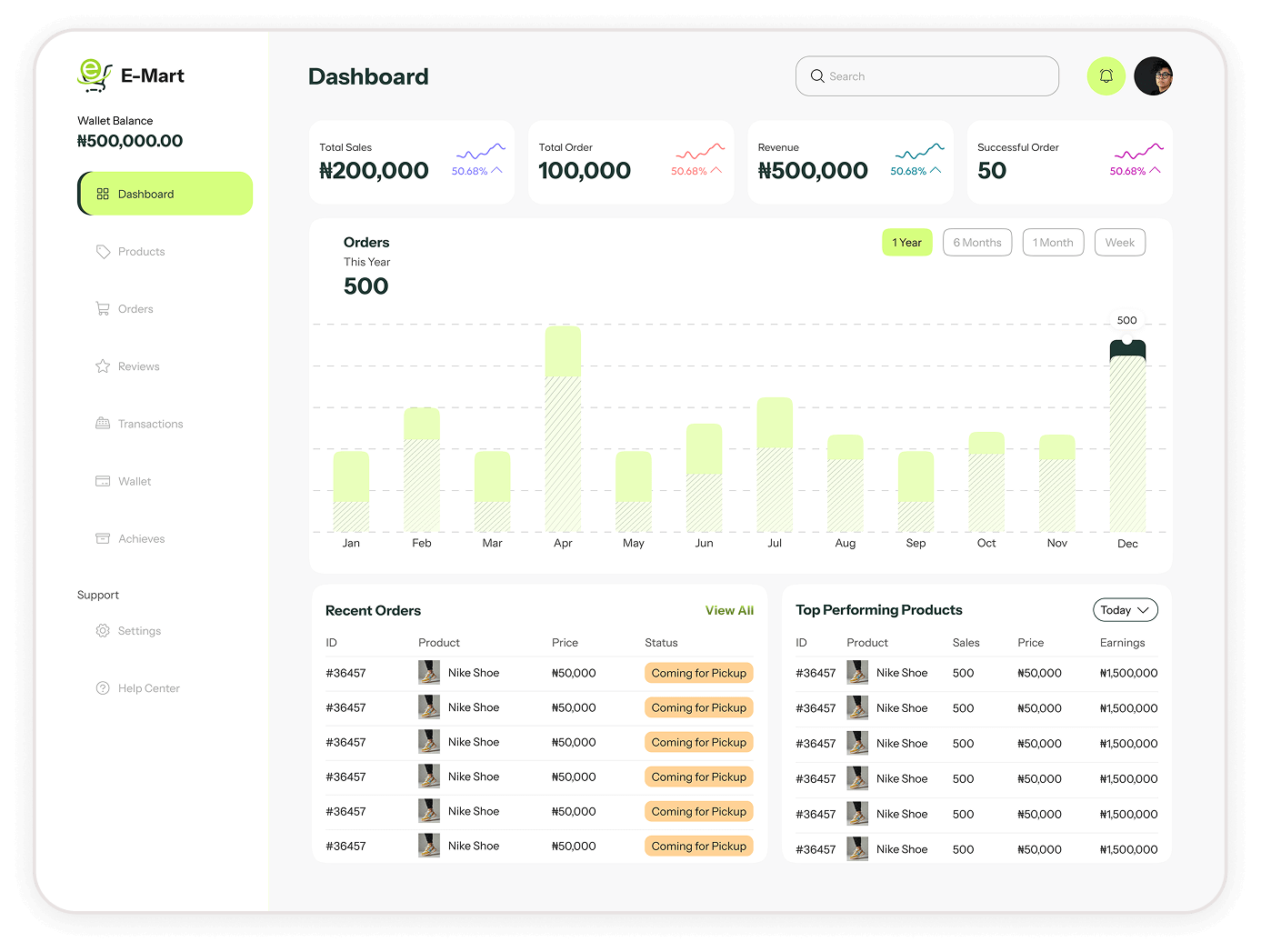Screen dimensions: 1261x952
Task: Switch chart range to 6 Months
Action: pyautogui.click(x=976, y=243)
